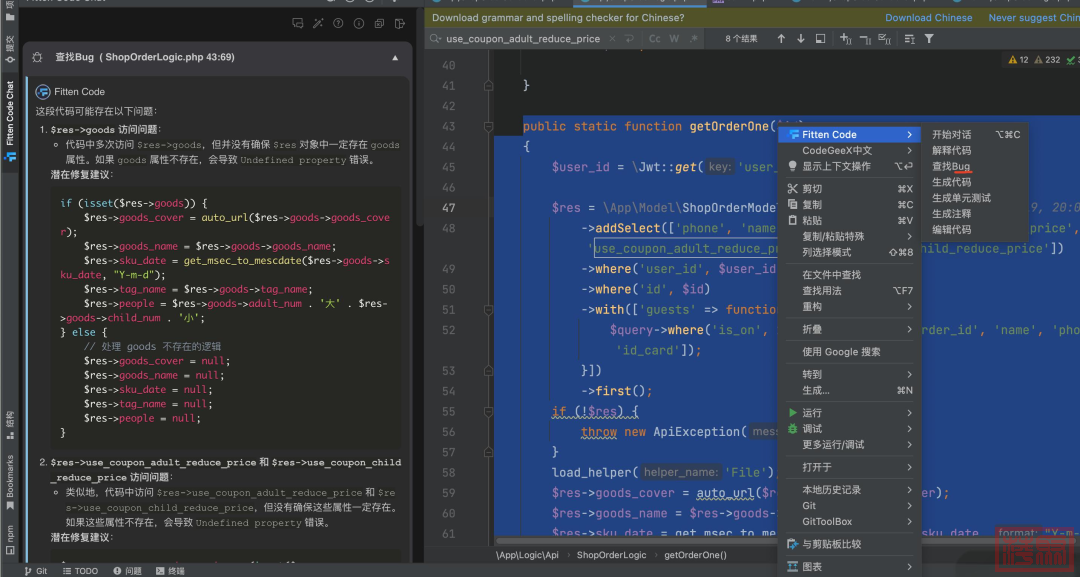This screenshot has height=577, width=1080.
Task: Open the help question mark icon
Action: (338, 23)
